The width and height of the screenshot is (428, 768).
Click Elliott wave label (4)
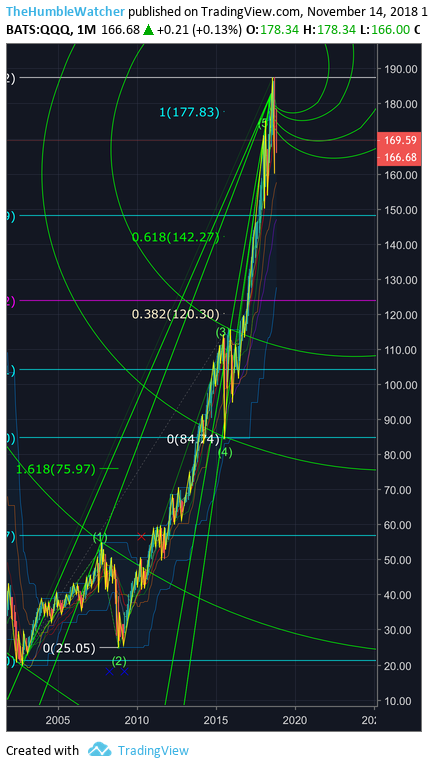click(225, 452)
